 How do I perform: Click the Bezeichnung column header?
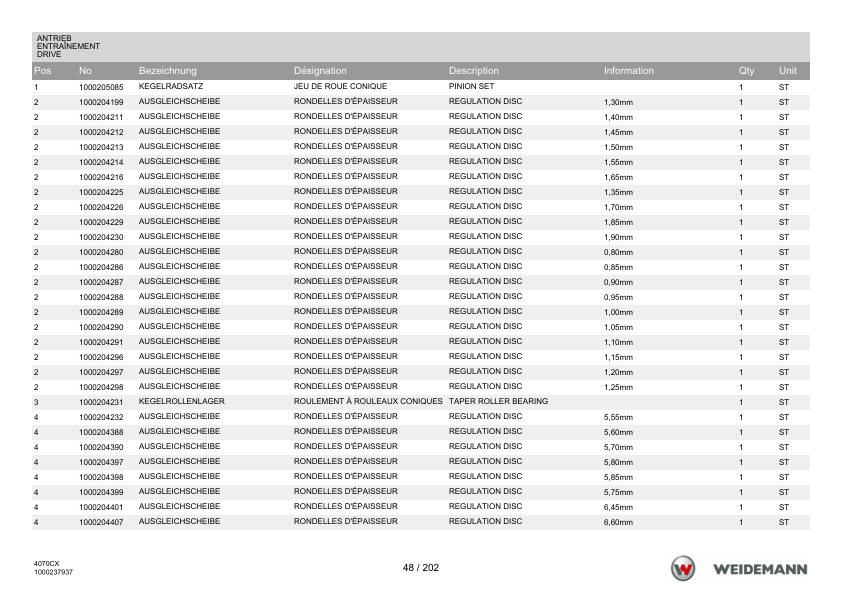coord(168,70)
